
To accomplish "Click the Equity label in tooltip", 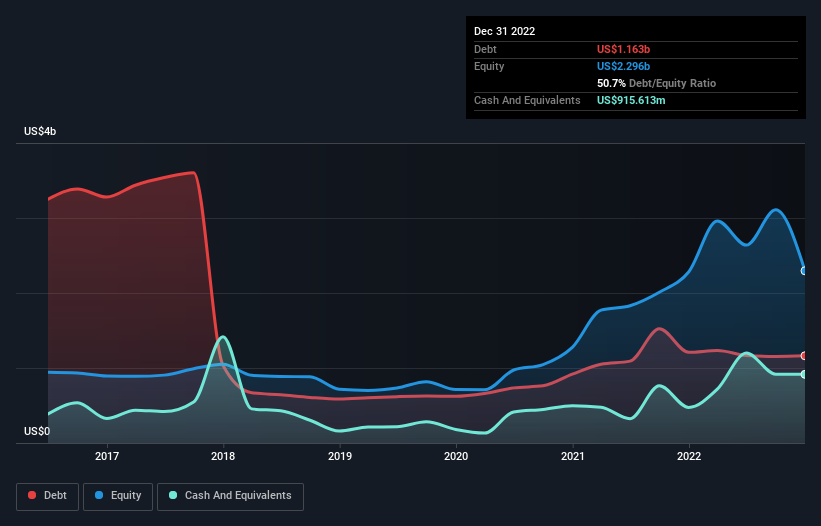I will click(x=489, y=66).
